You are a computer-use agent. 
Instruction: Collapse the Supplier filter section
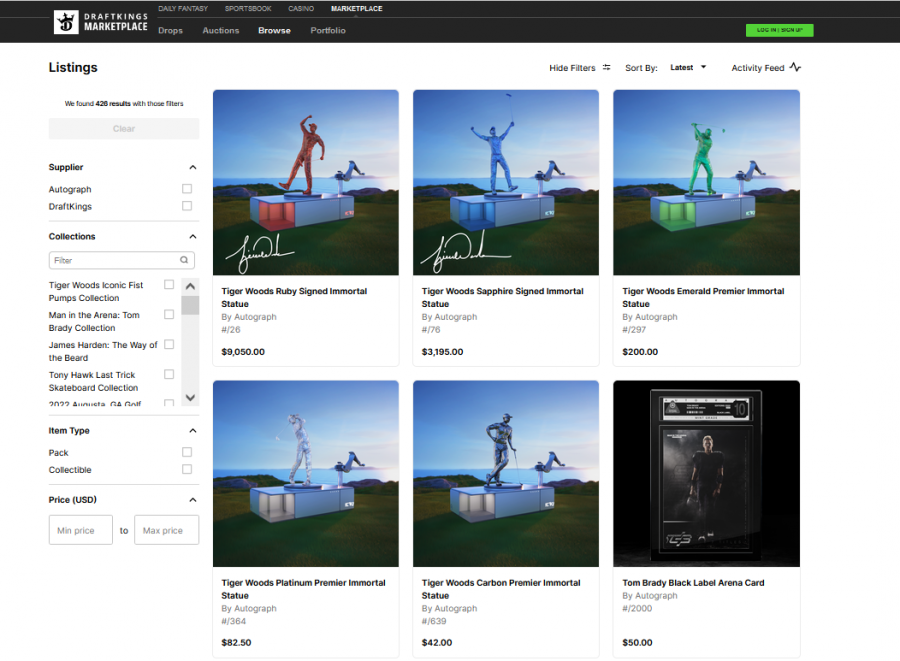193,168
